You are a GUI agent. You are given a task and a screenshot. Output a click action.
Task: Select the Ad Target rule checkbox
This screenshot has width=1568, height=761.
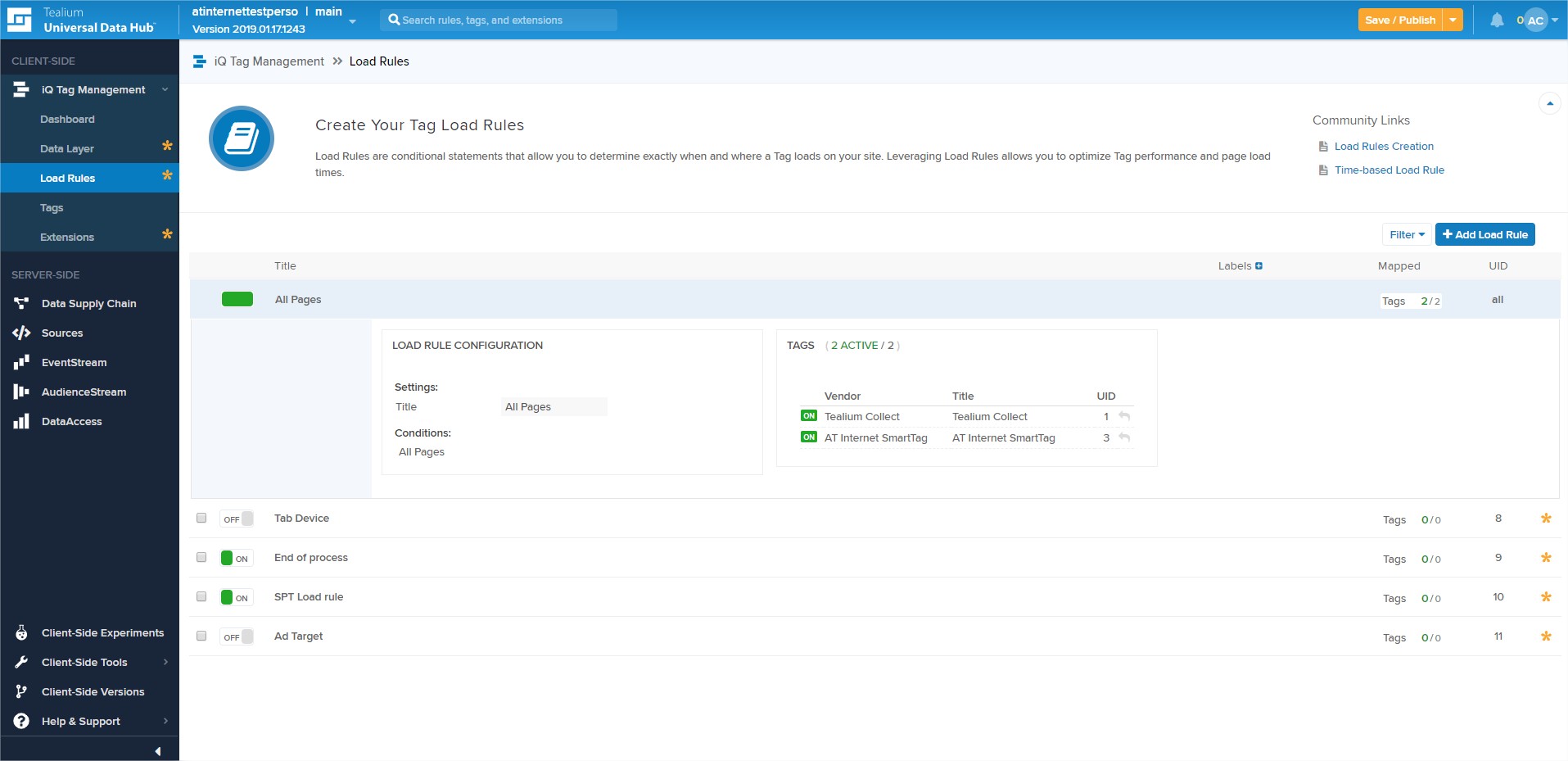pos(201,636)
